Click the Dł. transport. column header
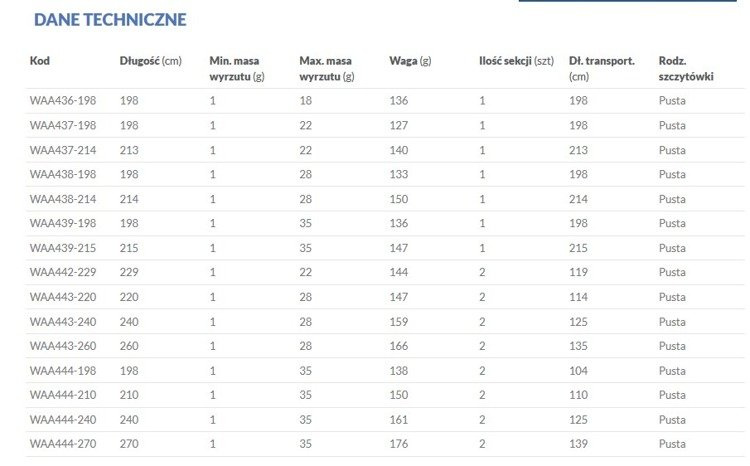 point(601,68)
